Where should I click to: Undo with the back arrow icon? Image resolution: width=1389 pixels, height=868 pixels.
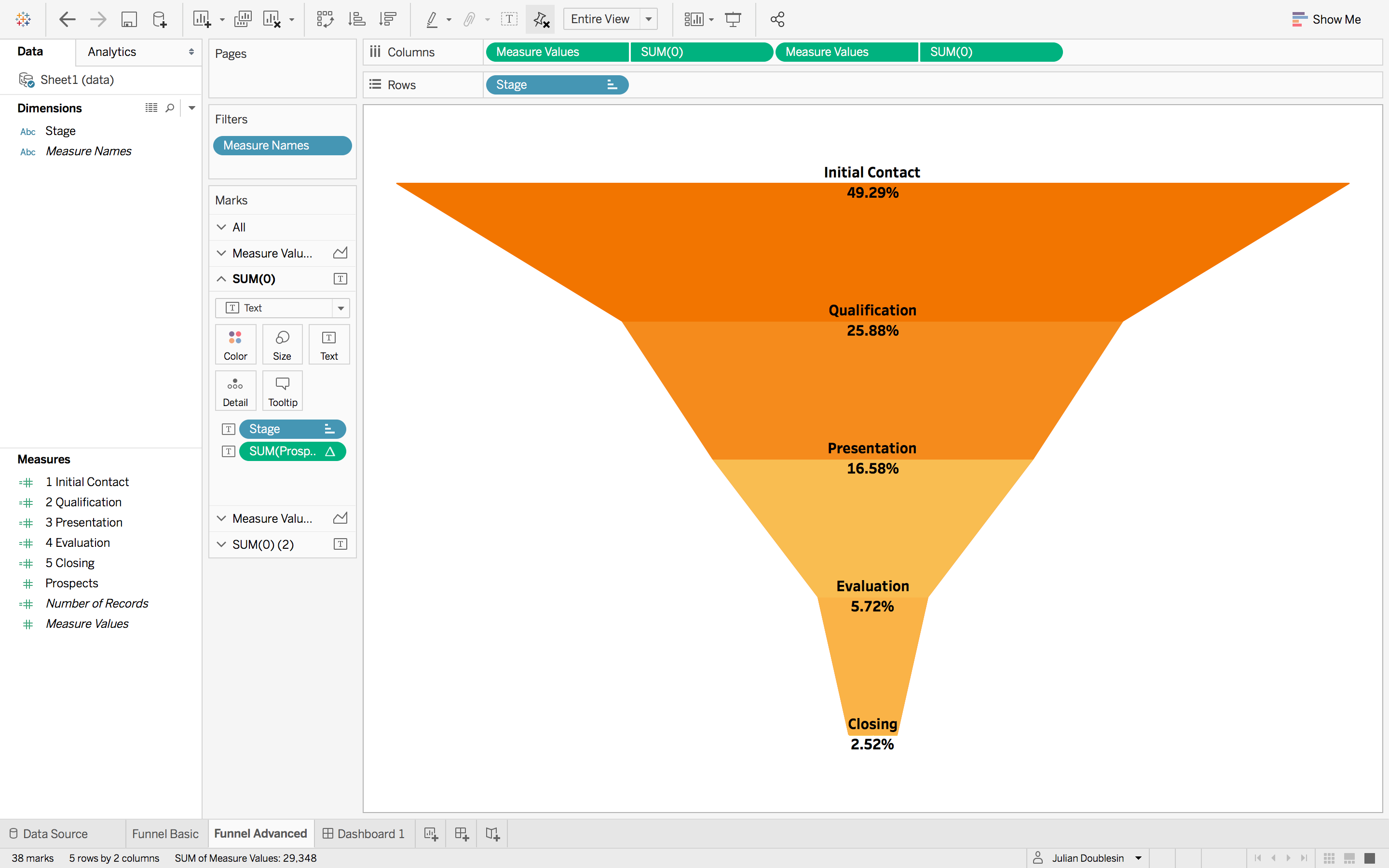click(67, 19)
